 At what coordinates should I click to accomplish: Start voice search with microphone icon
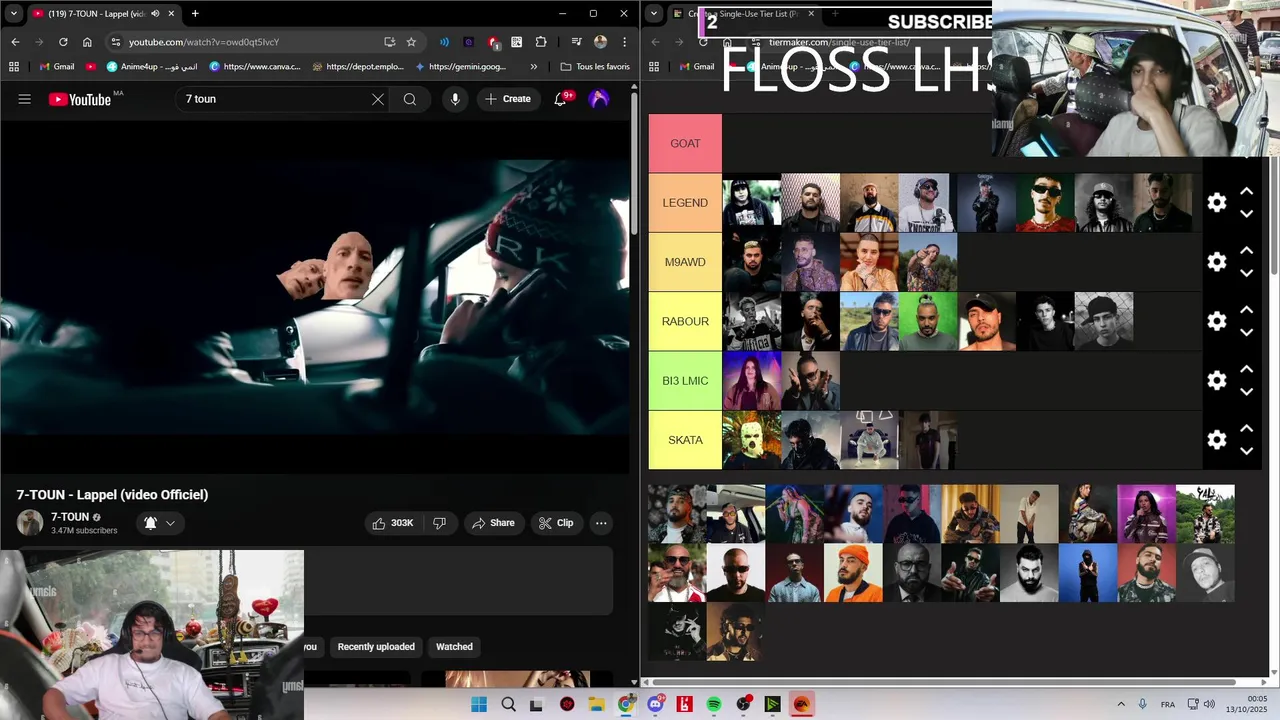click(455, 99)
